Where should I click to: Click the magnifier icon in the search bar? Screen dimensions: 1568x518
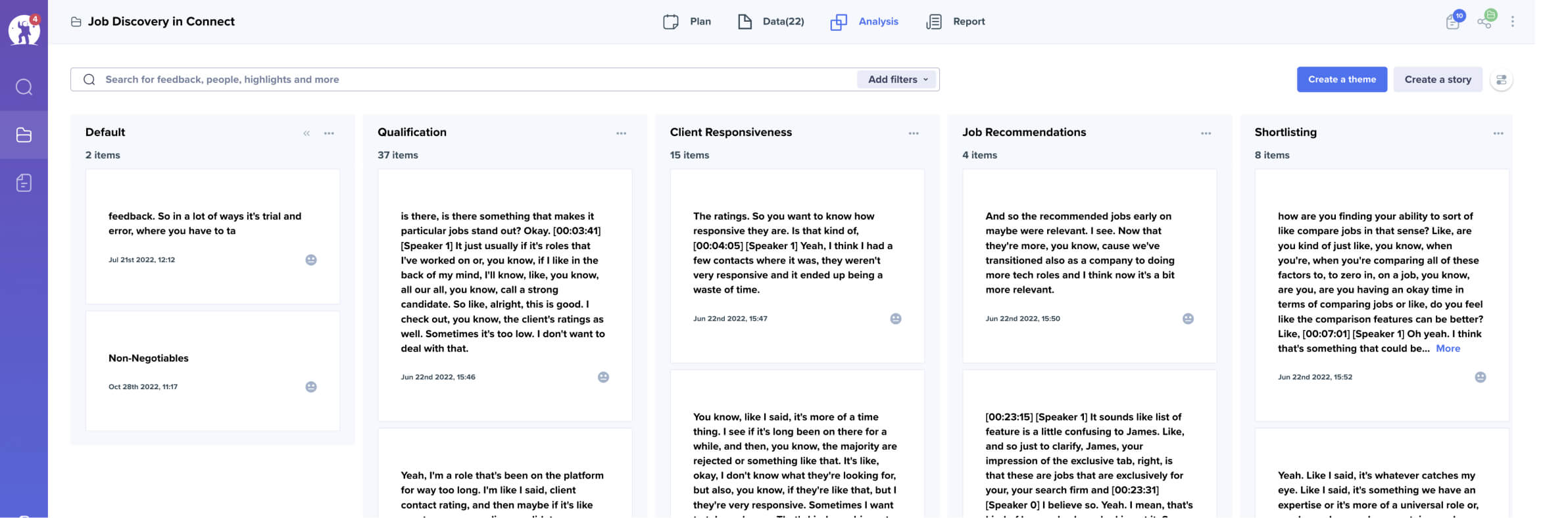pos(89,80)
